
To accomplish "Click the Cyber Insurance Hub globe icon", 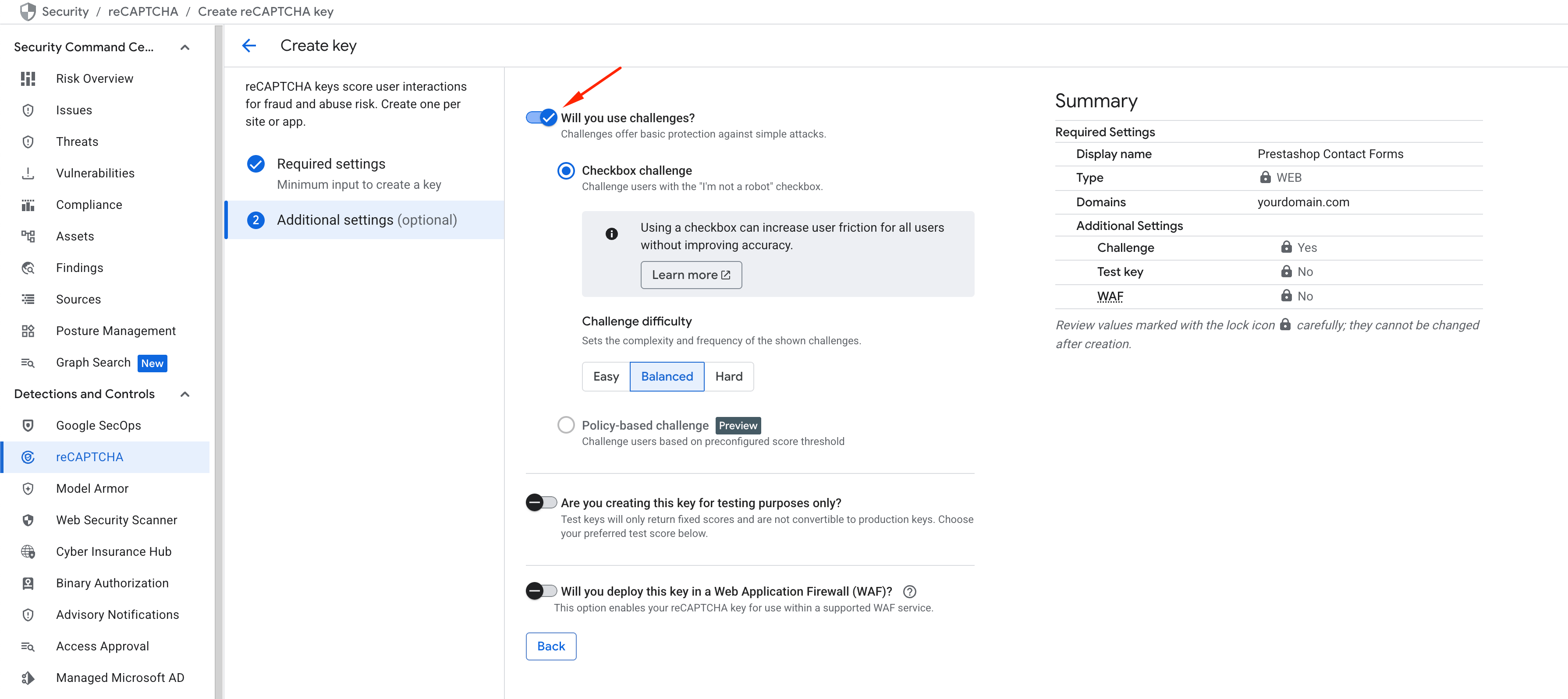I will [x=28, y=552].
